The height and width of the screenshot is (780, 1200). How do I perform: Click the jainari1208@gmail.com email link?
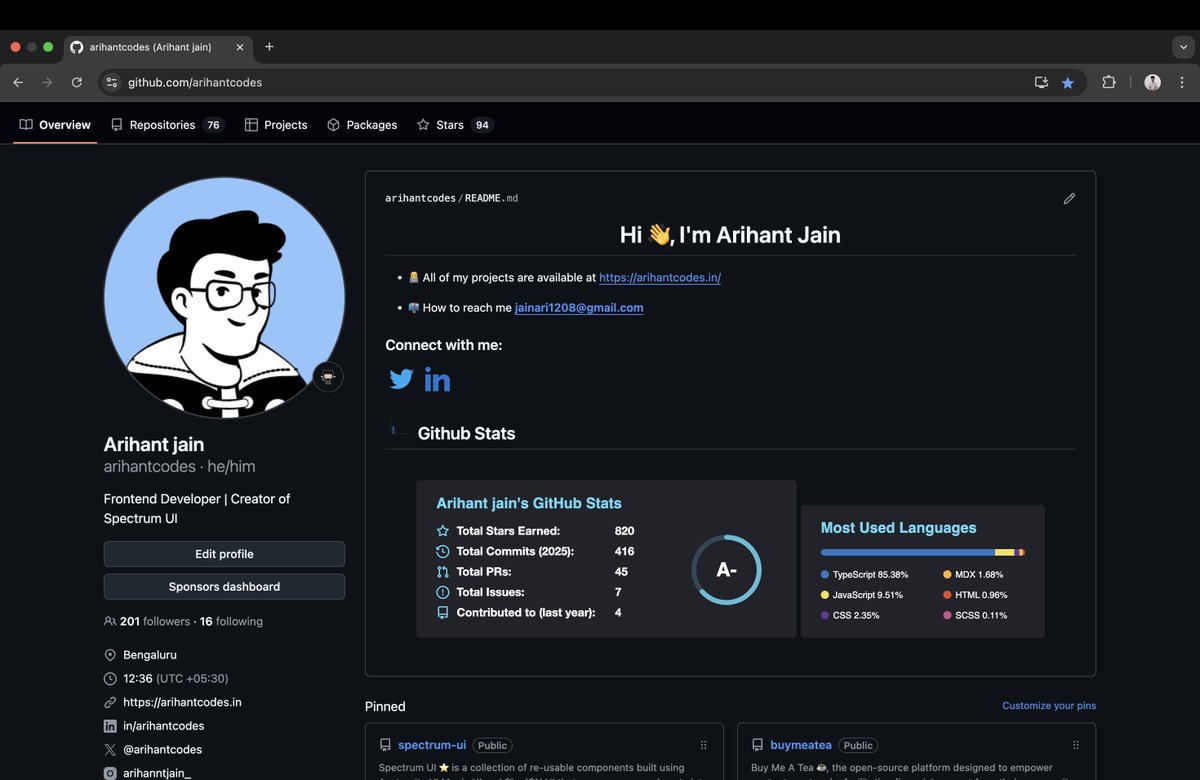point(579,308)
